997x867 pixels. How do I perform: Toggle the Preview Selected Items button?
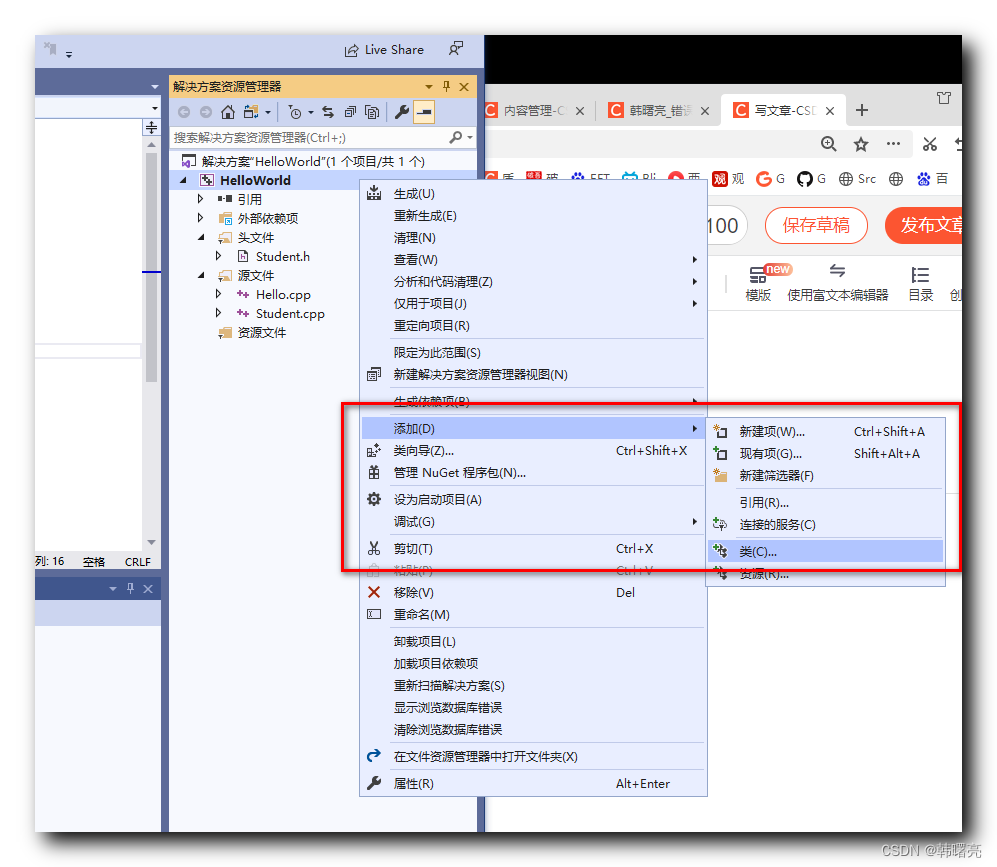pos(424,113)
